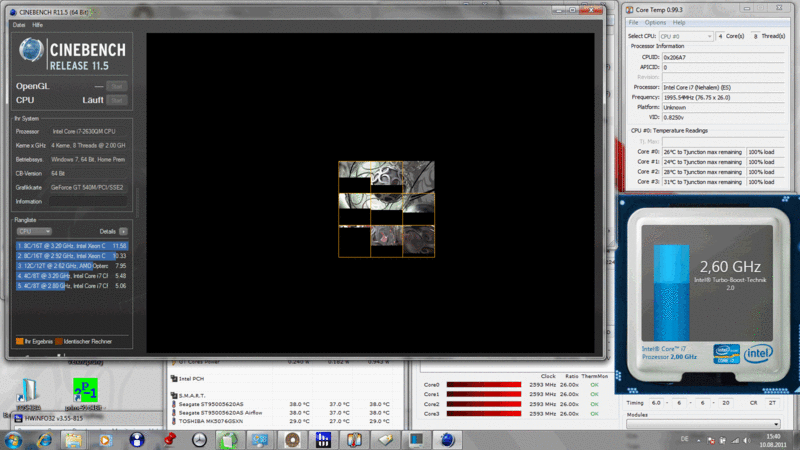The width and height of the screenshot is (800, 450).
Task: Click the Processor field Intel Core i7 (Nehalem)
Action: tap(723, 88)
